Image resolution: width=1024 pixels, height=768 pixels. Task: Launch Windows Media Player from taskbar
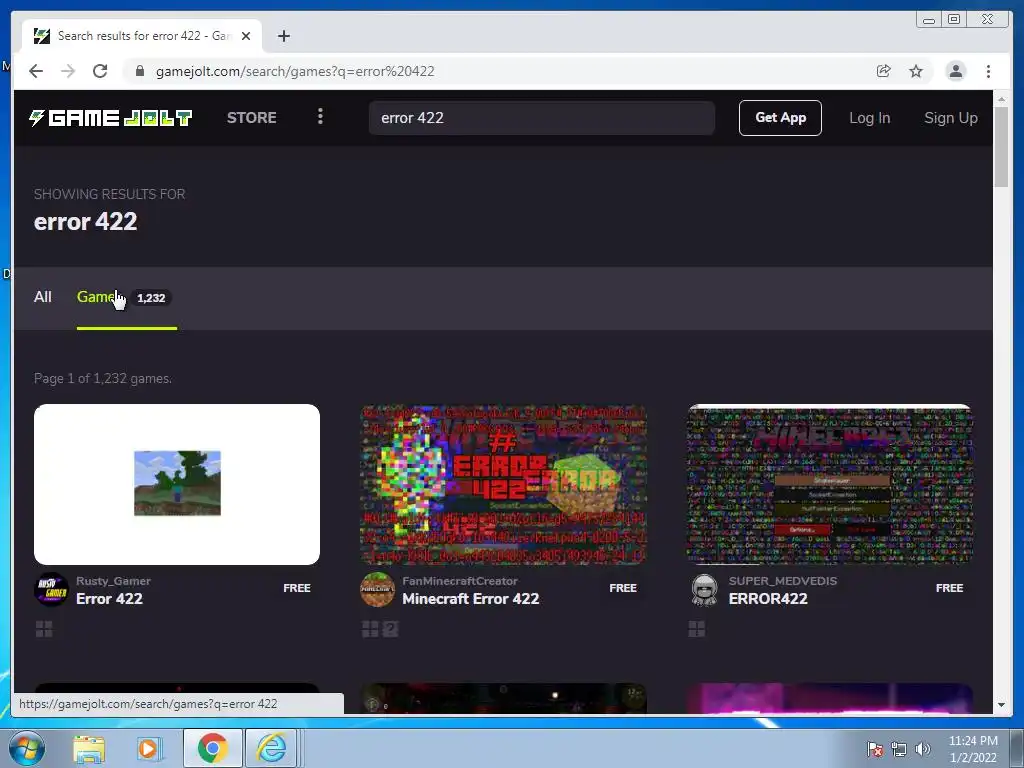148,748
